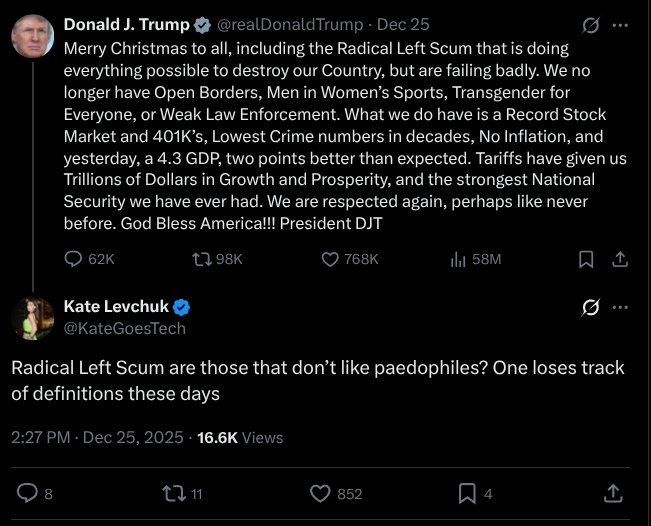
Task: Bookmark Kate Levchuk's post
Action: [x=466, y=493]
